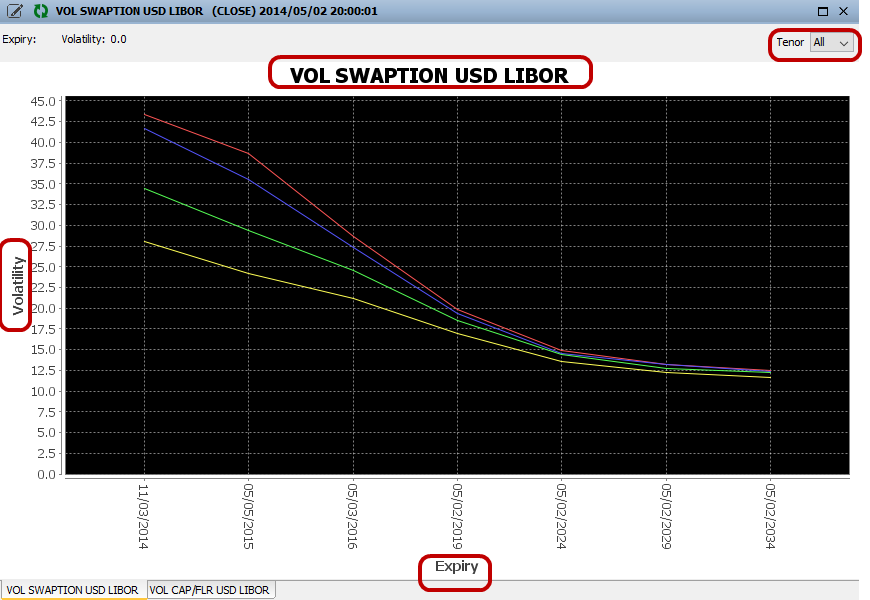The width and height of the screenshot is (870, 600).
Task: Click the blue curve start point at 11/03/2014
Action: 145,129
